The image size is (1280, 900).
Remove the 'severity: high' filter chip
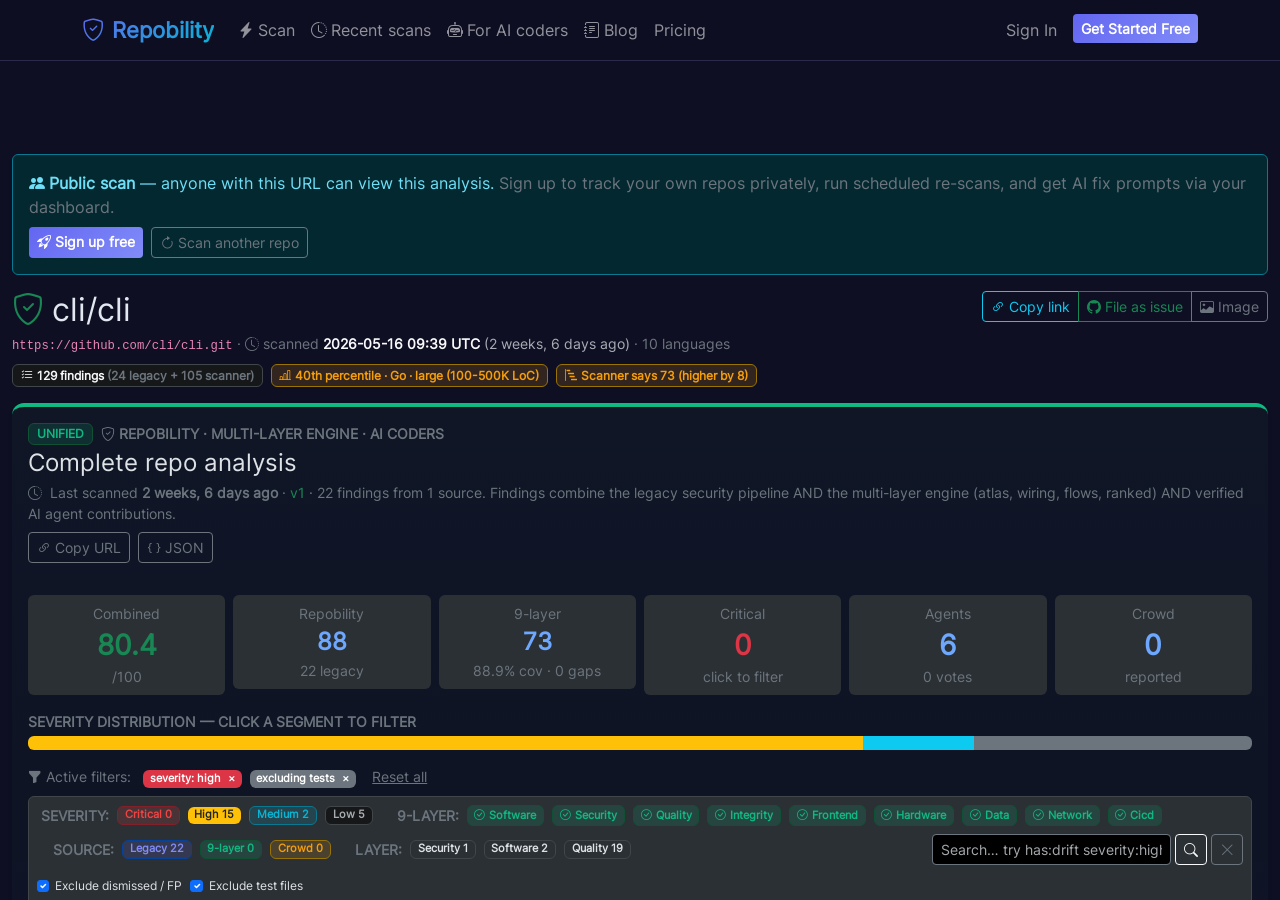(x=231, y=778)
